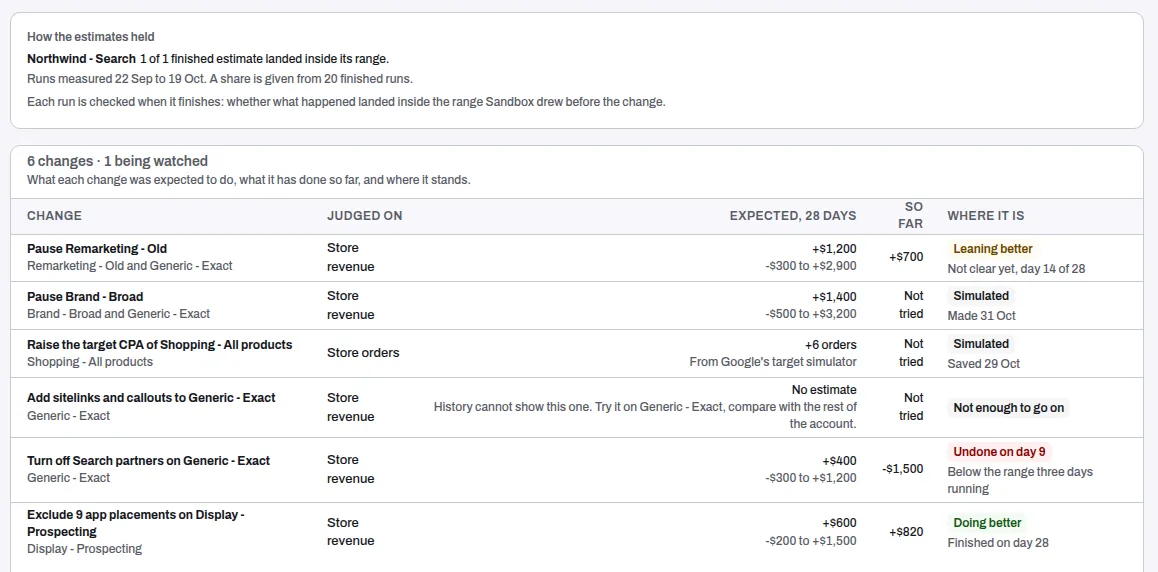Click the '+$1,400' expected value
This screenshot has height=572, width=1158.
(834, 297)
